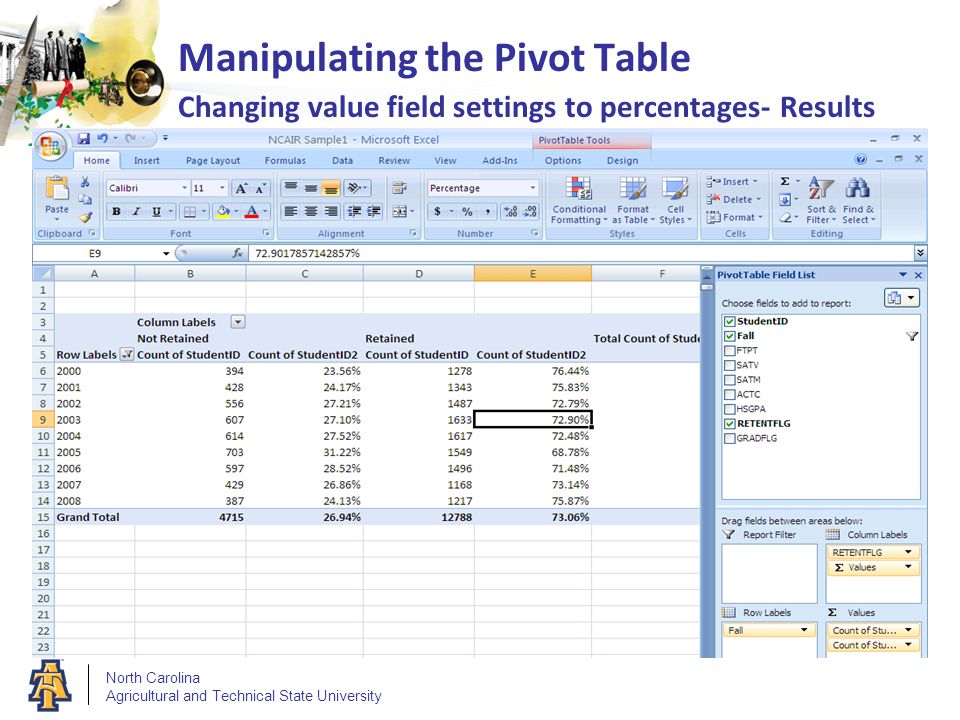Image resolution: width=960 pixels, height=720 pixels.
Task: Open Sort & Filter menu
Action: tap(821, 201)
